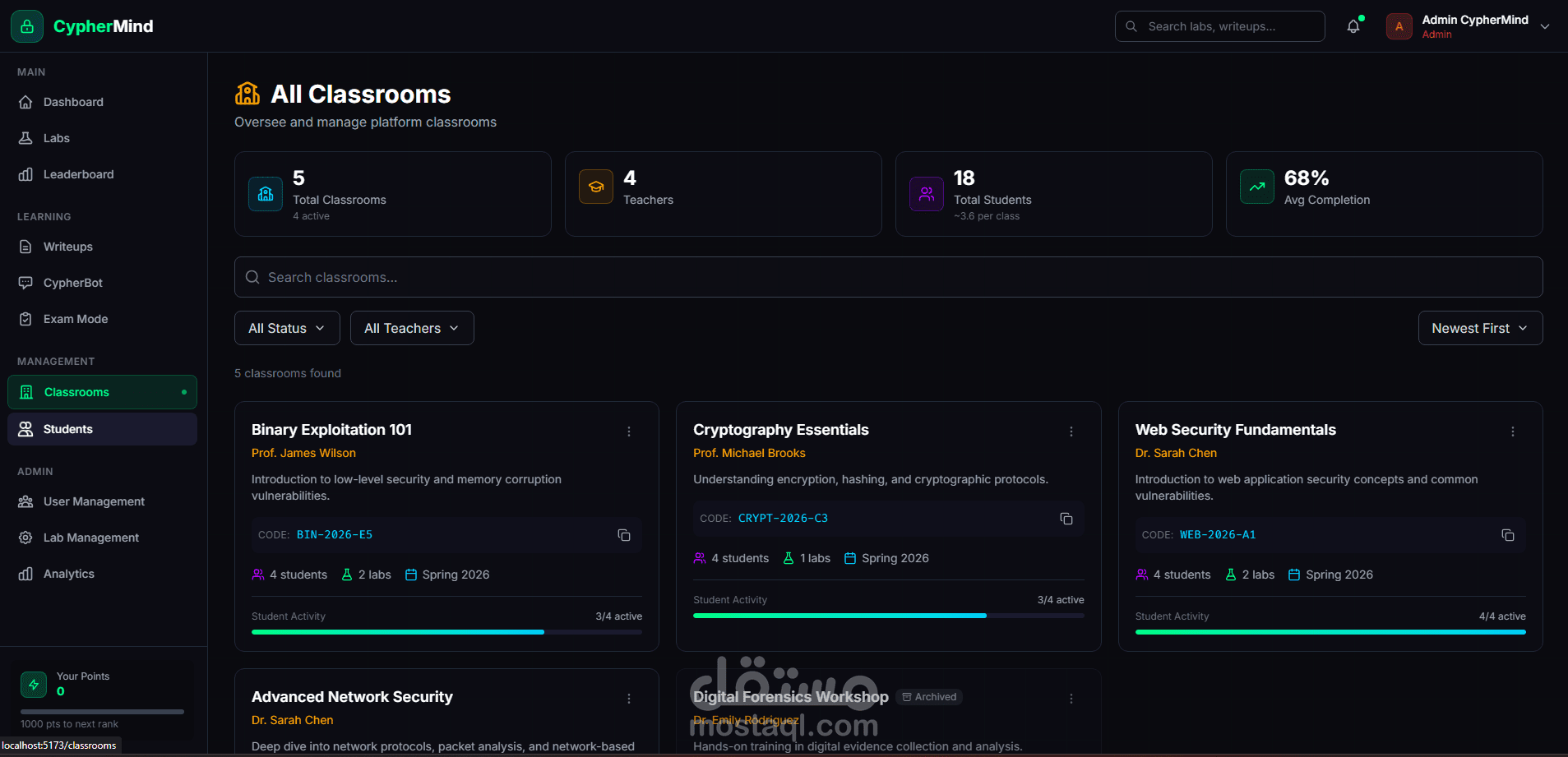Click the Spring 2026 calendar icon on Cryptography card
The image size is (1568, 757).
(850, 558)
